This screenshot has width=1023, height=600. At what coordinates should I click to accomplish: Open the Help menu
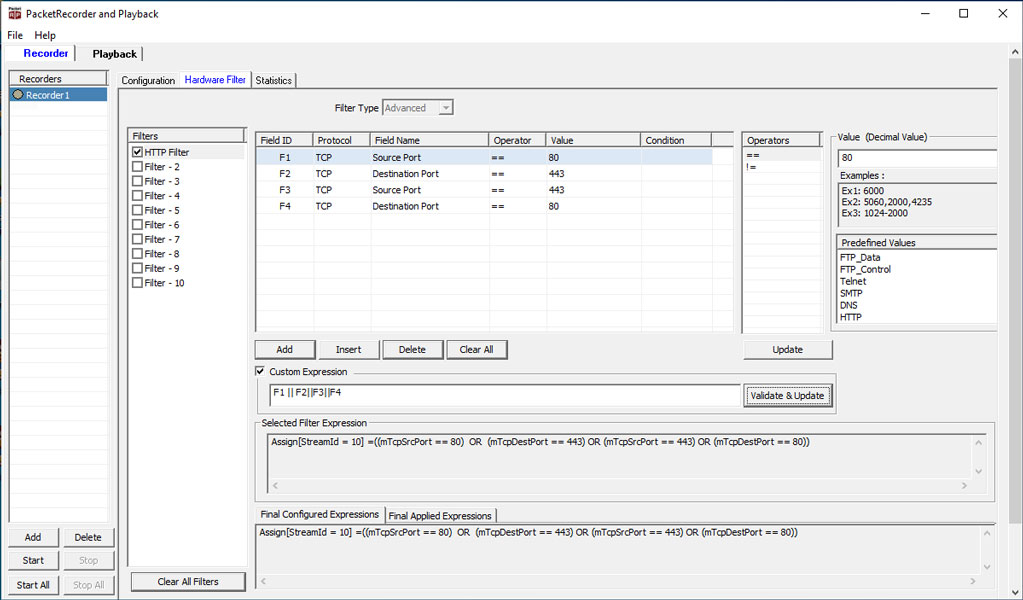pyautogui.click(x=45, y=35)
